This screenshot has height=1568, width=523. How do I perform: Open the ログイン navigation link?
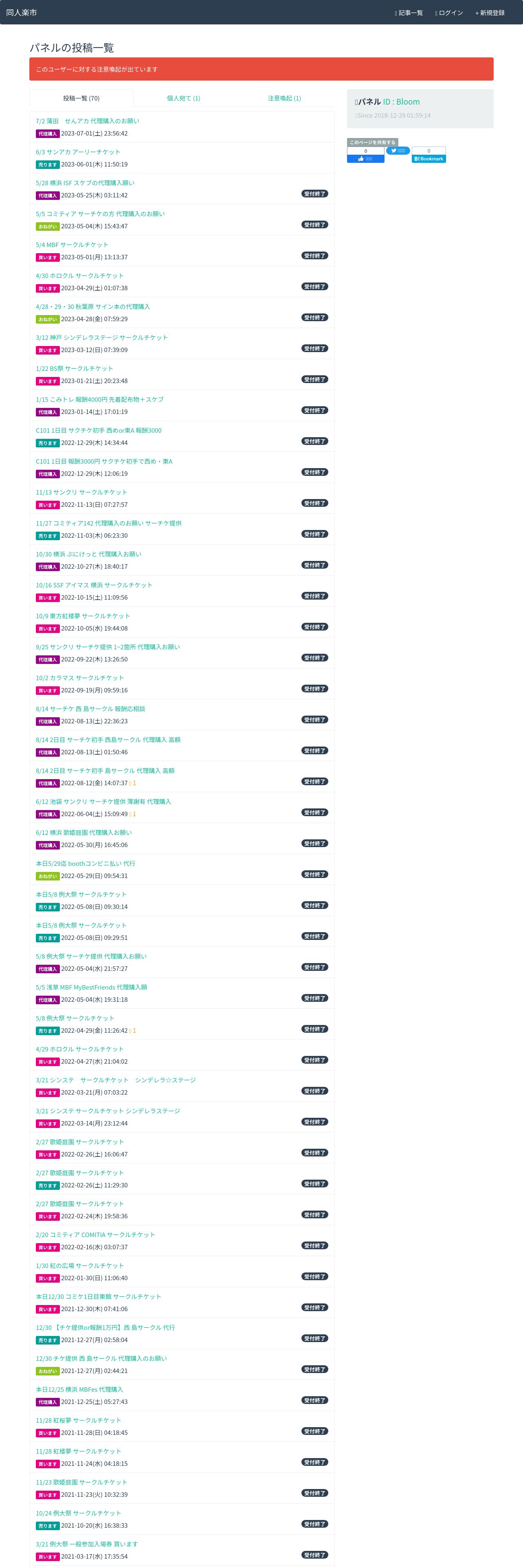(x=449, y=13)
